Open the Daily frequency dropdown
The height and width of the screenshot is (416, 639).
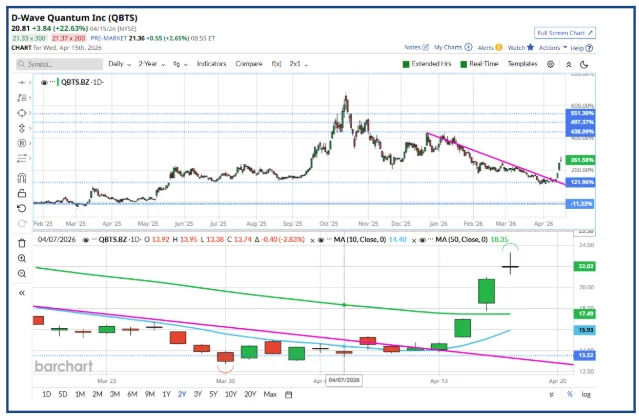pos(119,64)
